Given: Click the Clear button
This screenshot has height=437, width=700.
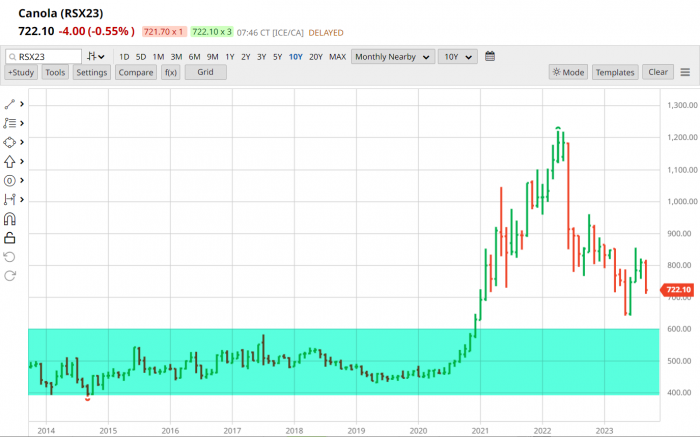Looking at the screenshot, I should point(658,72).
